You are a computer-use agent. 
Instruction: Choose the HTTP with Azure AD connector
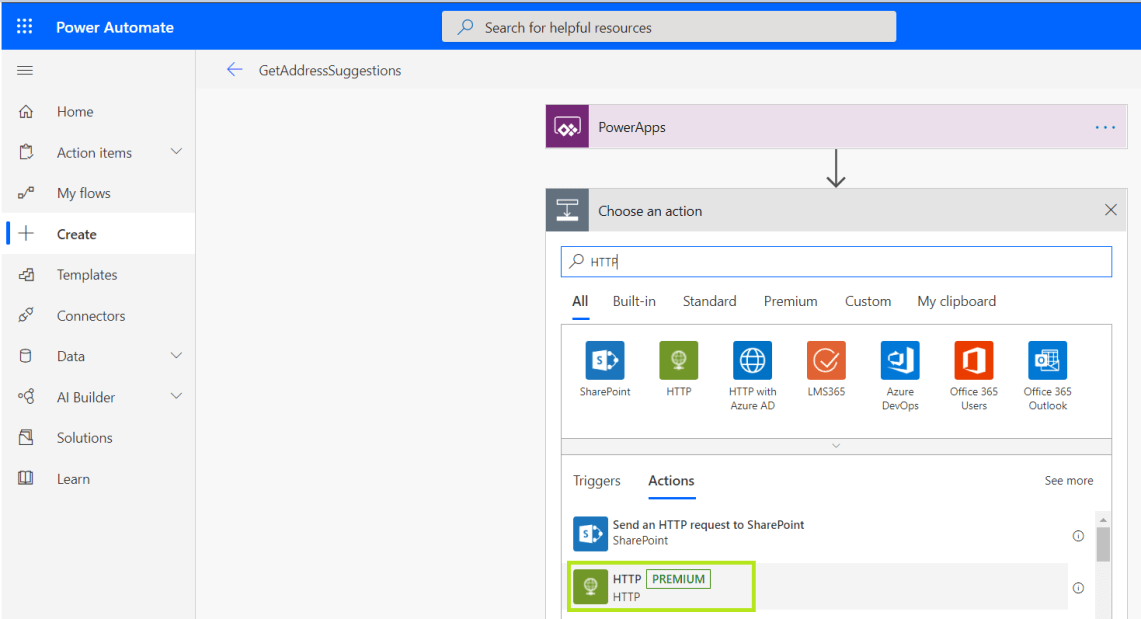(752, 360)
